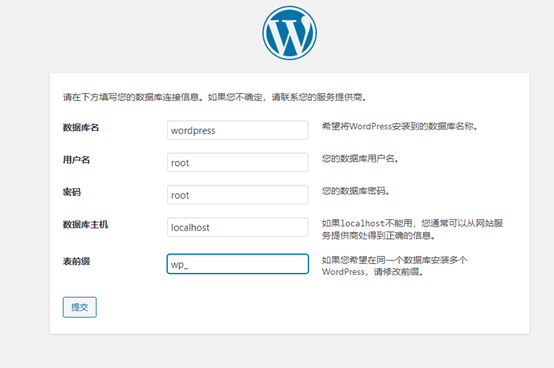The width and height of the screenshot is (554, 368).
Task: Click the 数据库主机 field label
Action: tap(86, 225)
